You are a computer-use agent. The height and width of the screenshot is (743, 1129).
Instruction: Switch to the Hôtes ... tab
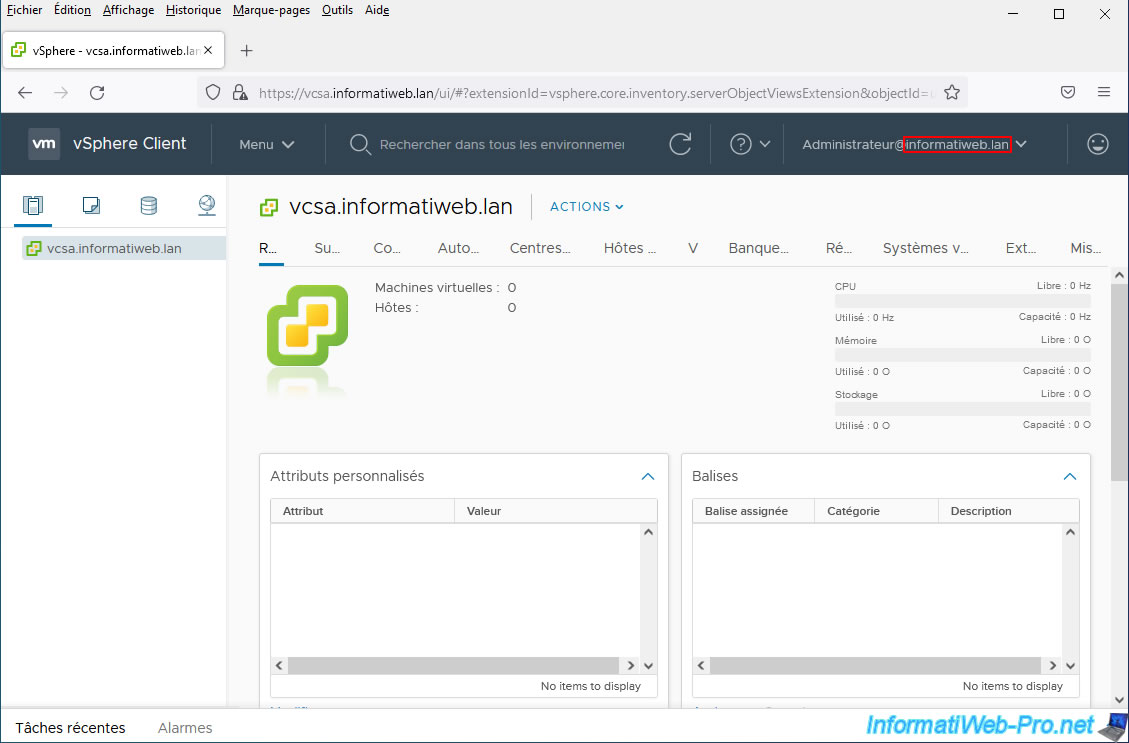tap(630, 248)
